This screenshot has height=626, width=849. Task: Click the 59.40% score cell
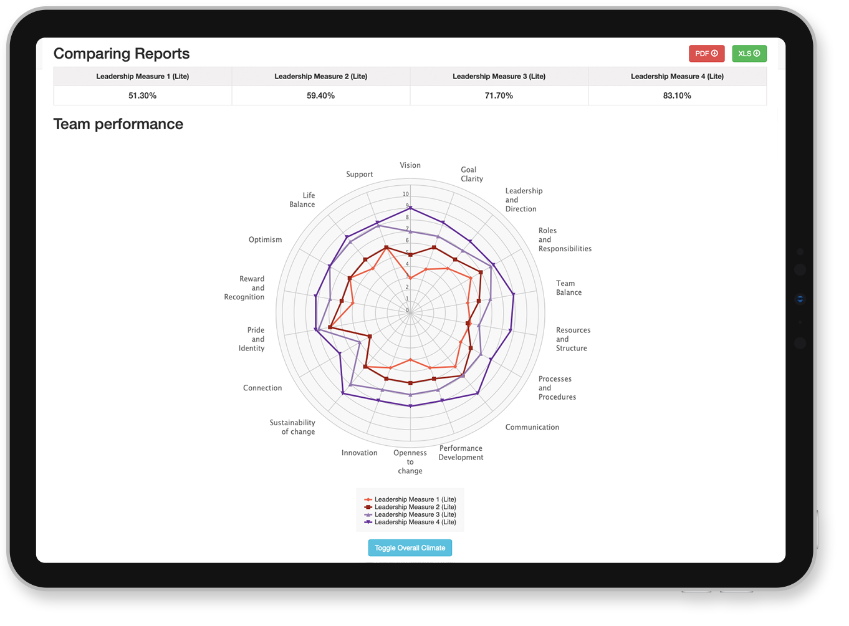321,95
